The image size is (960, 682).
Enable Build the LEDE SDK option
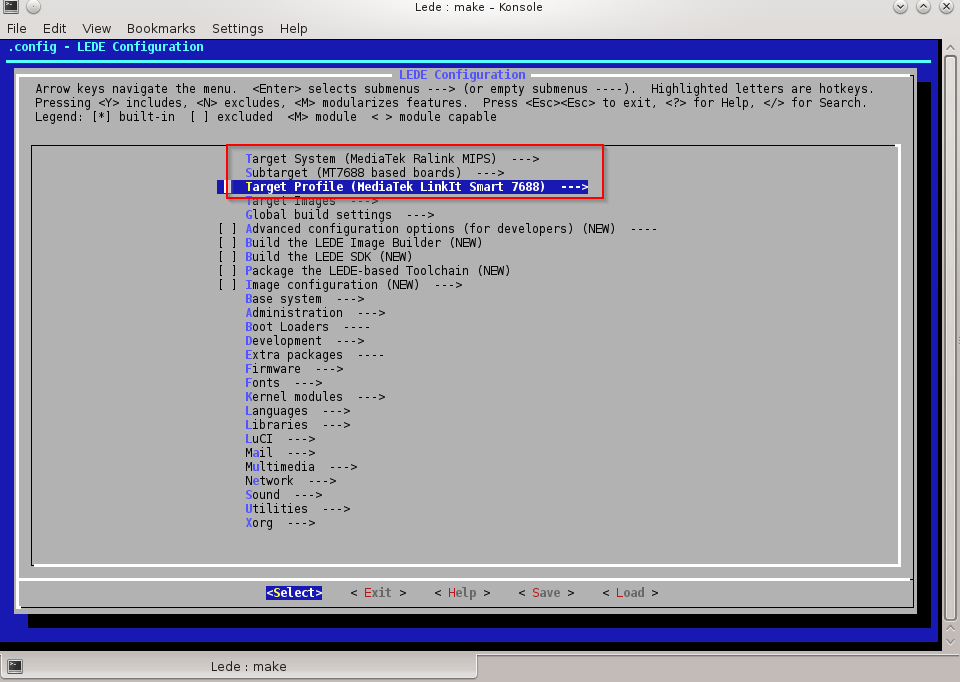[x=228, y=257]
